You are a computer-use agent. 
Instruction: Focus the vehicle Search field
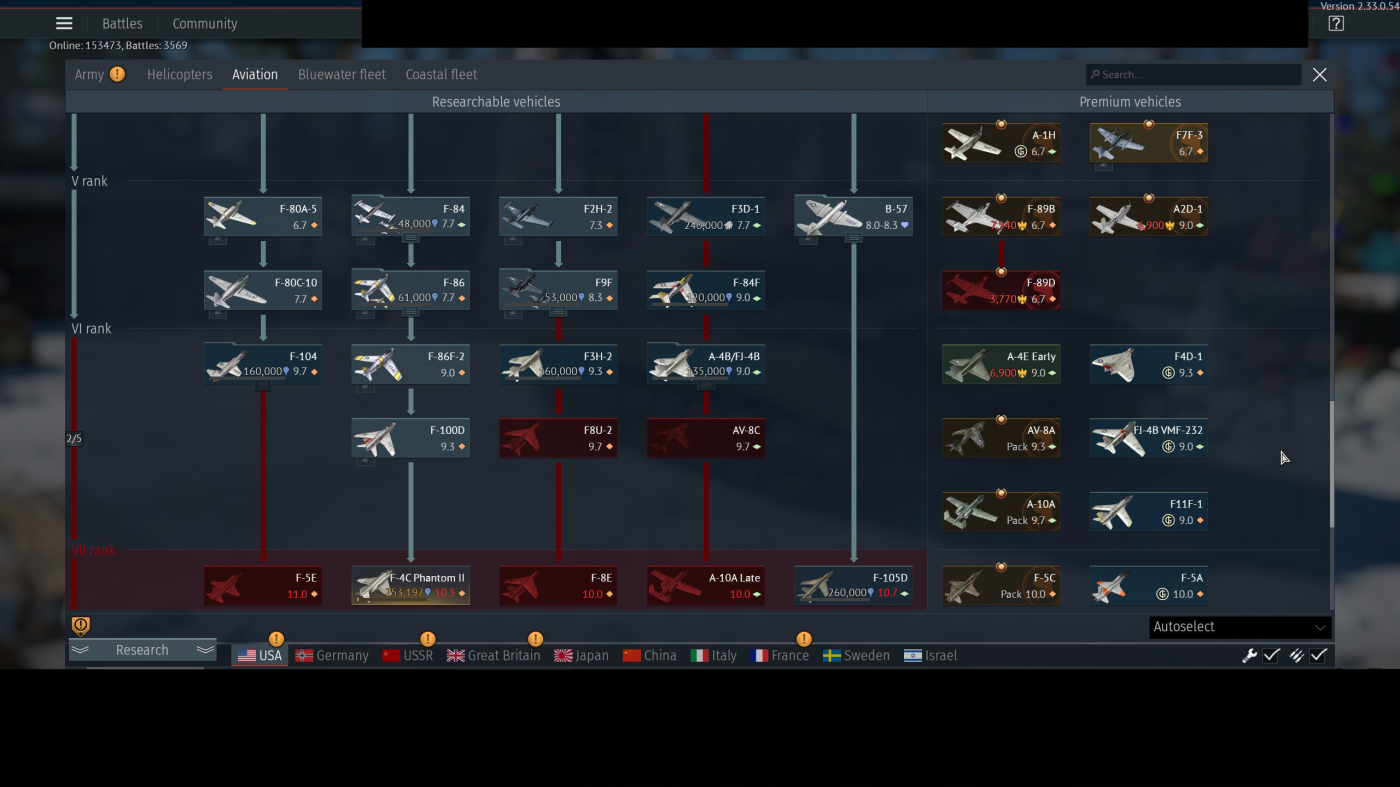click(x=1194, y=74)
